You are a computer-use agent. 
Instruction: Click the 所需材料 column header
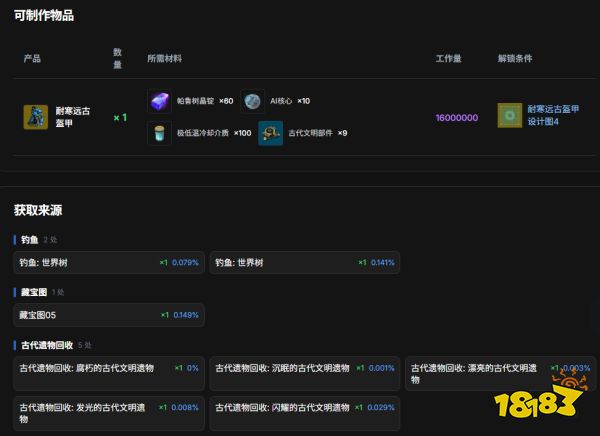coord(165,59)
